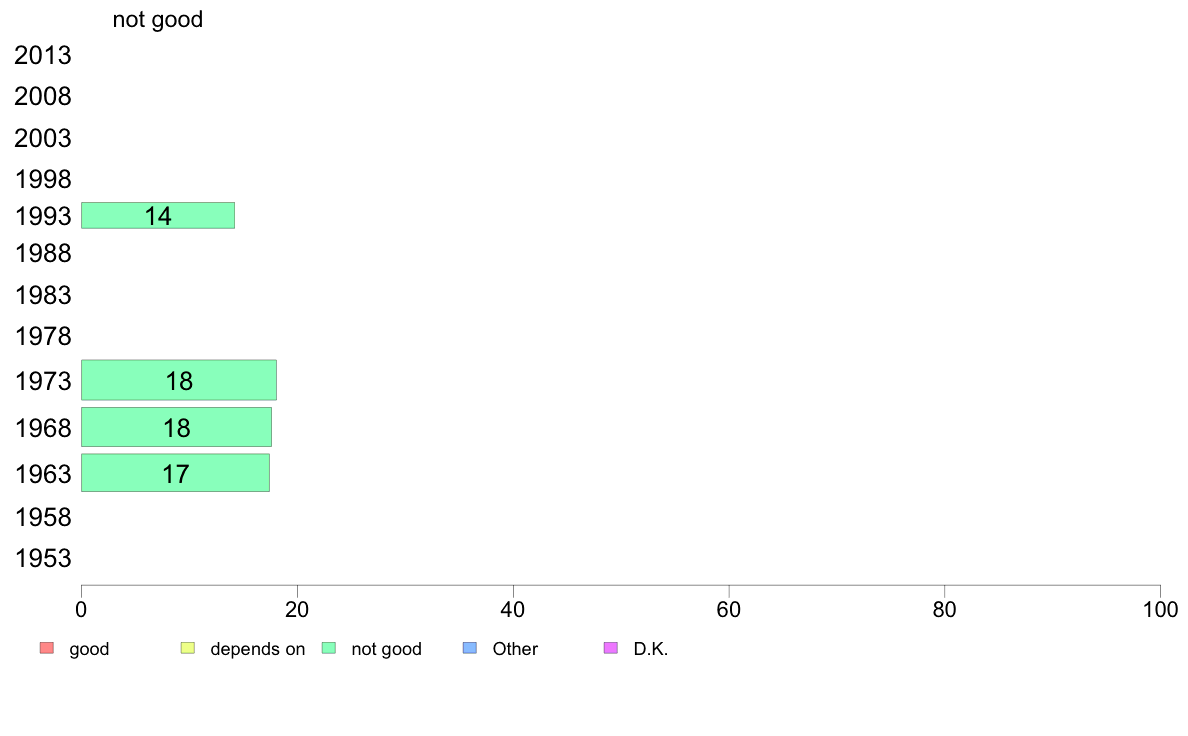
Task: Click the D.K. legend text
Action: click(x=651, y=649)
